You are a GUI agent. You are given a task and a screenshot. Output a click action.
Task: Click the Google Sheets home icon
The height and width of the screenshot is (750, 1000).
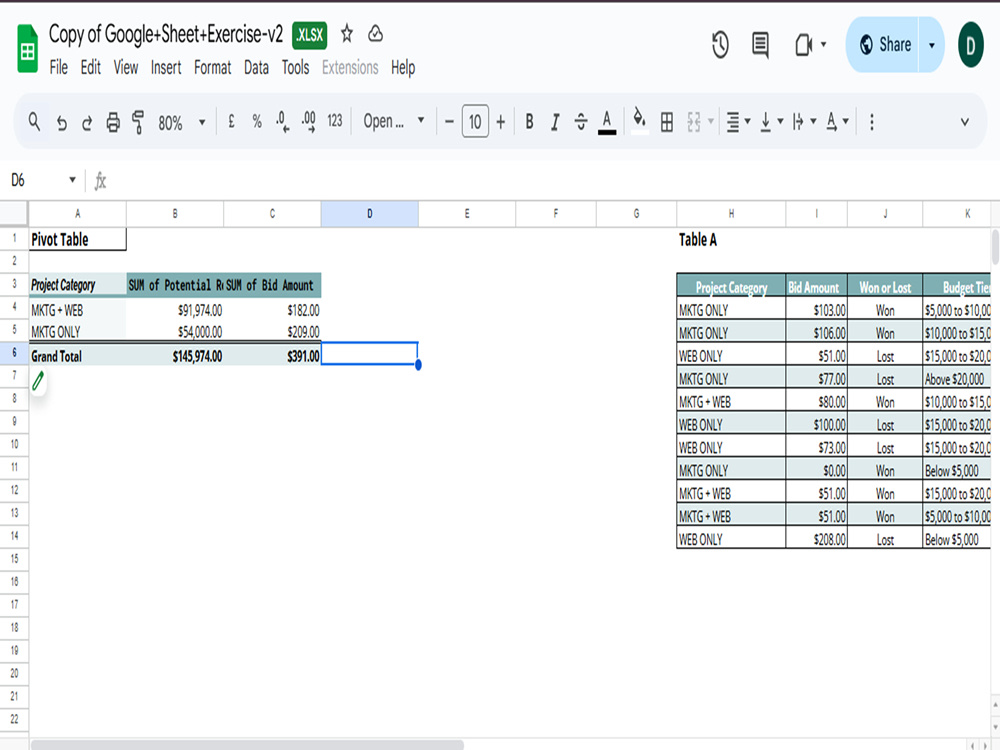point(27,48)
